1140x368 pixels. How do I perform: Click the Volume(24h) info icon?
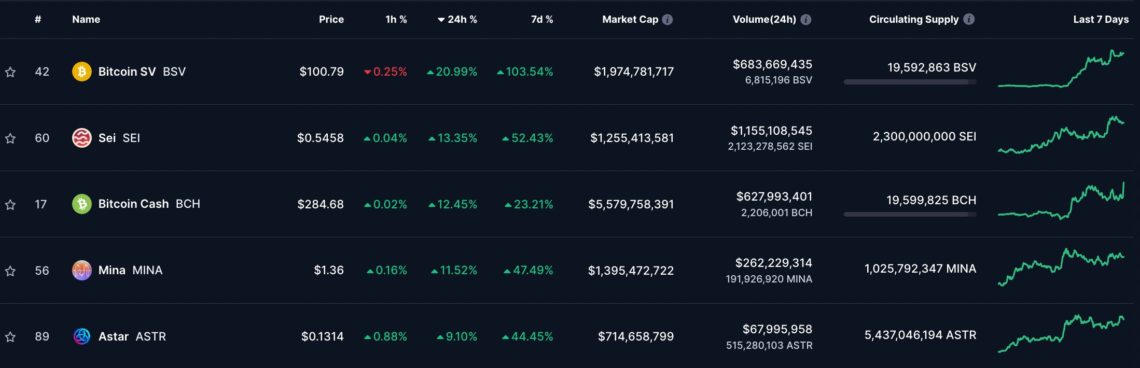pos(806,20)
